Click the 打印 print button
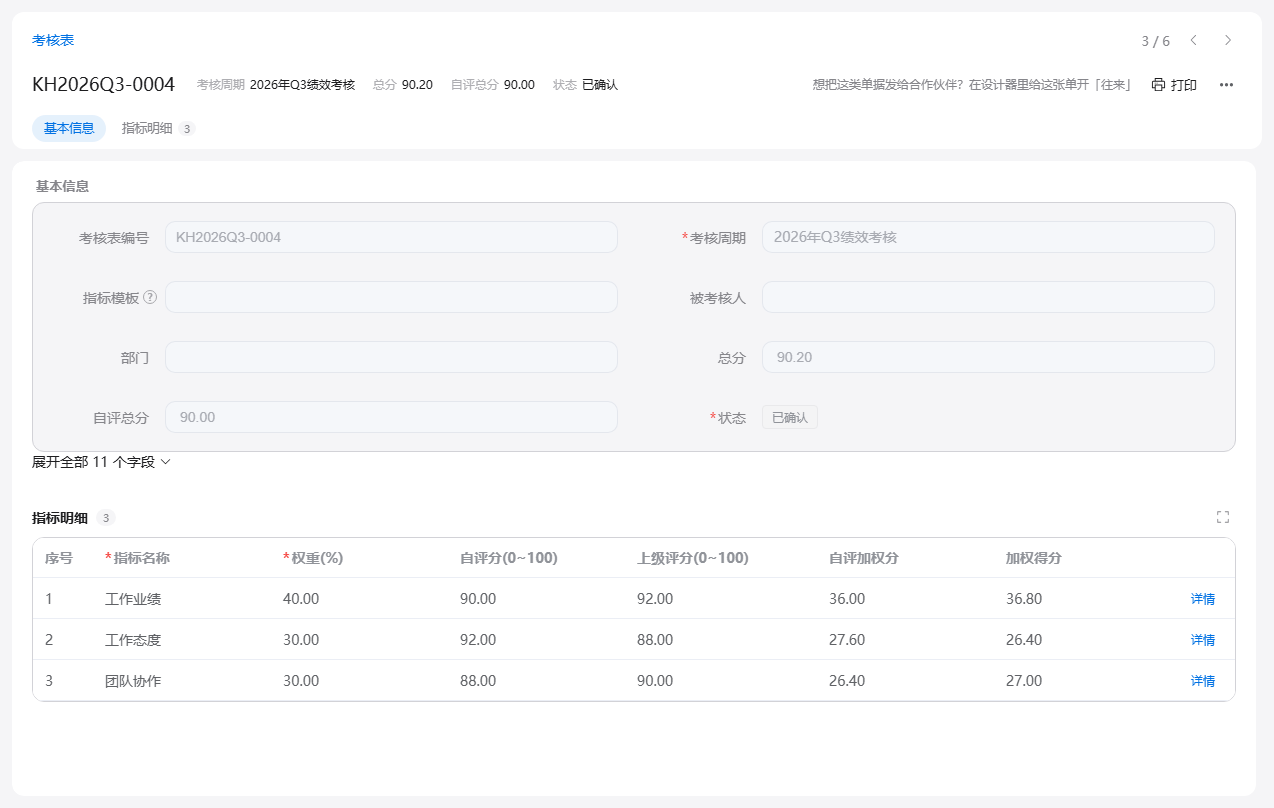The width and height of the screenshot is (1274, 808). tap(1174, 85)
